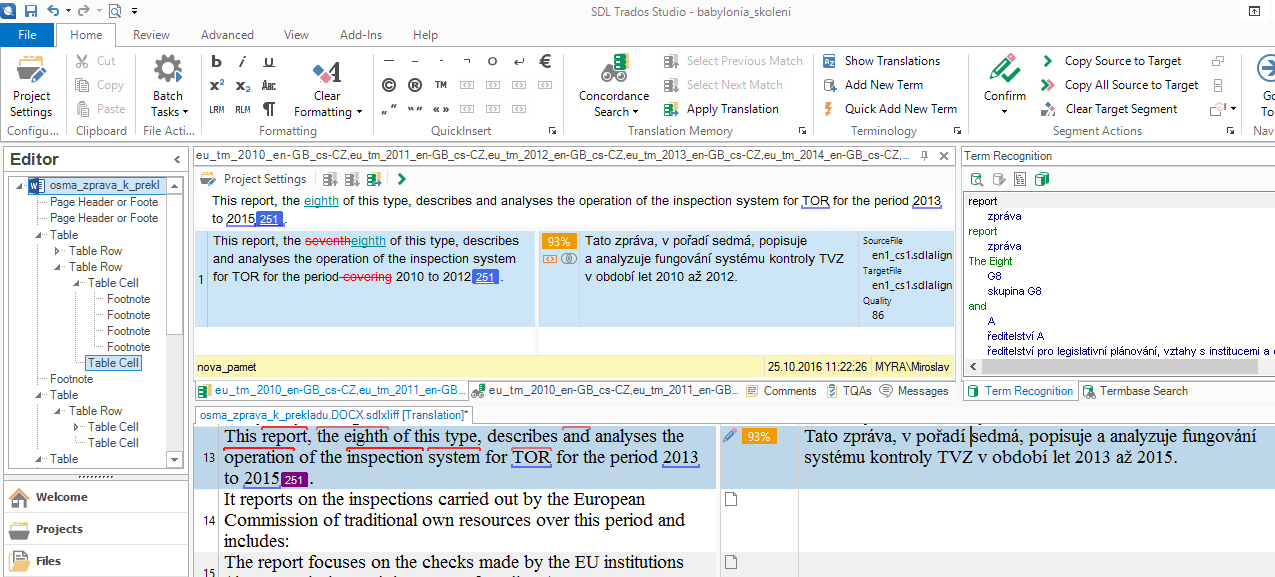
Task: Click Quick Add New Term
Action: (889, 109)
